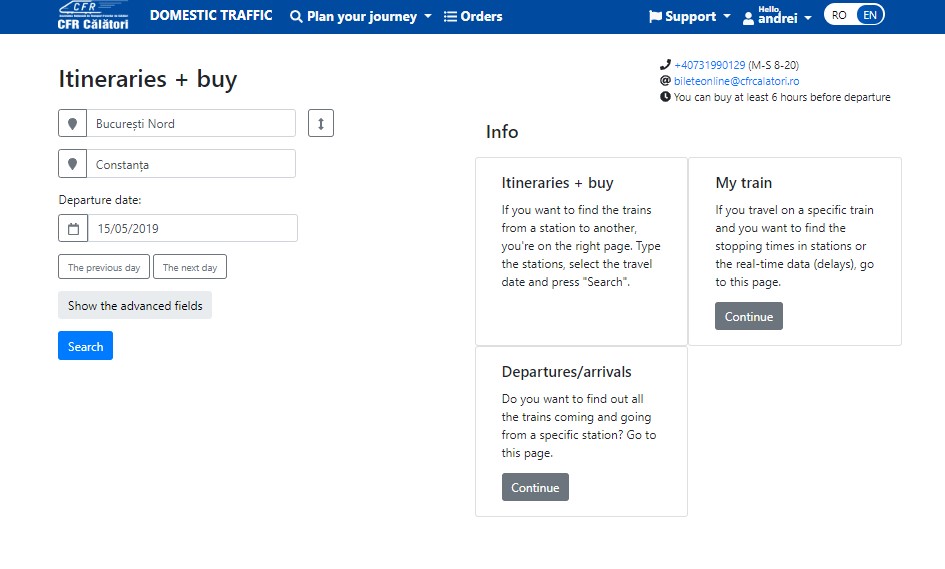Click the Support flag icon
The image size is (945, 569).
tap(655, 17)
